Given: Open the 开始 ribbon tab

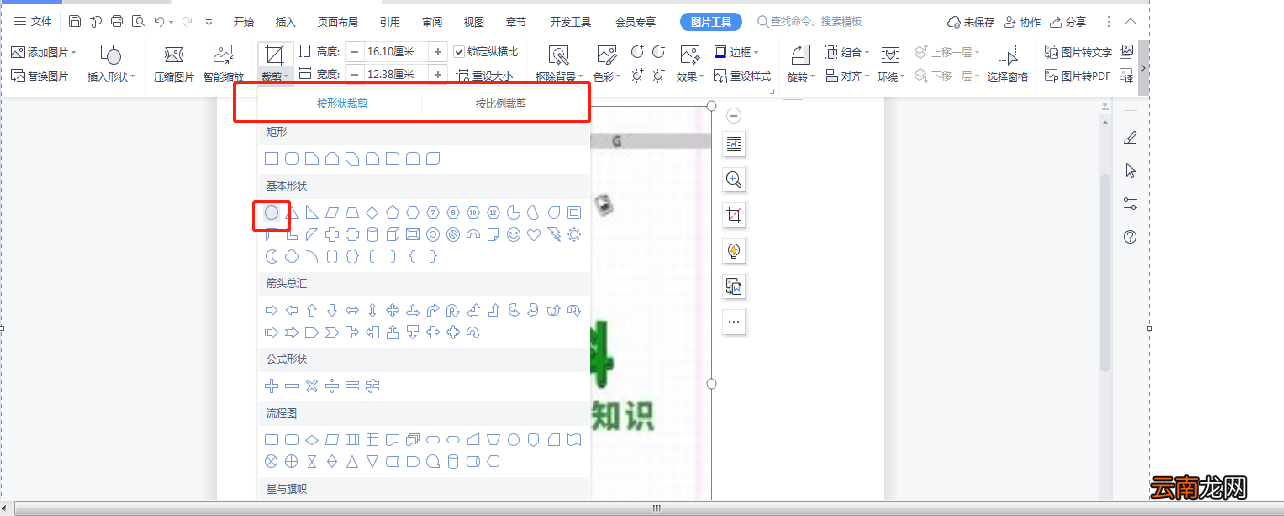Looking at the screenshot, I should [244, 21].
